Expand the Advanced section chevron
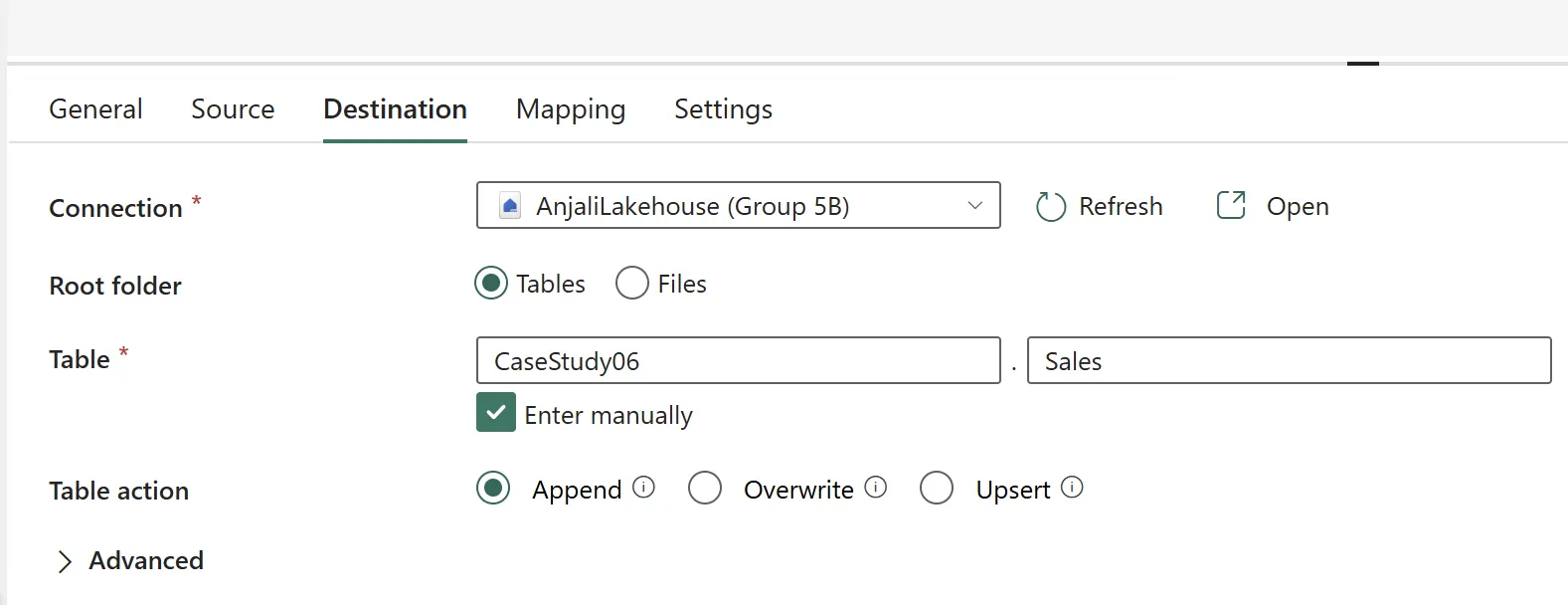 tap(65, 562)
